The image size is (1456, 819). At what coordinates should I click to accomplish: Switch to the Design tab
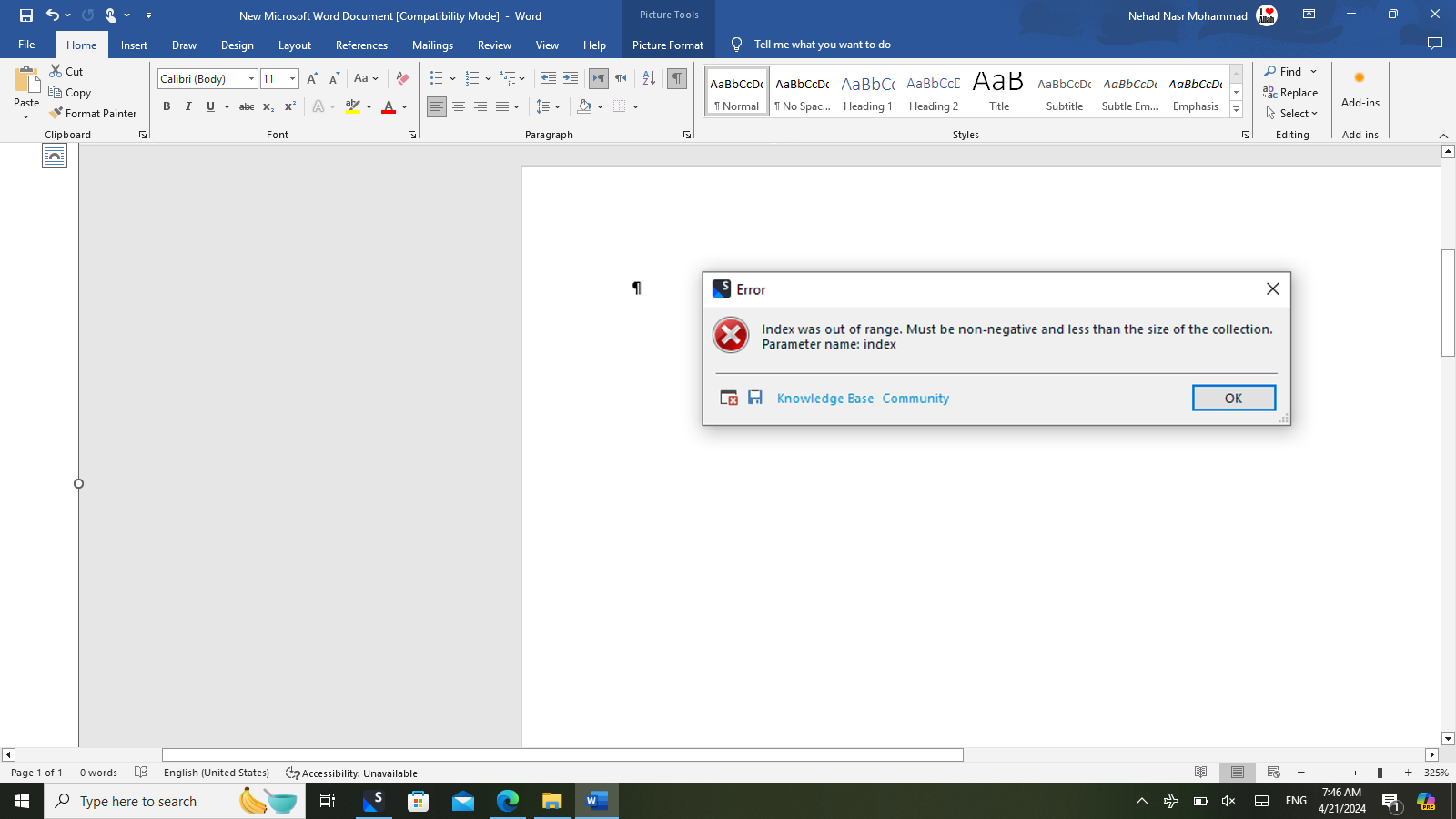238,45
